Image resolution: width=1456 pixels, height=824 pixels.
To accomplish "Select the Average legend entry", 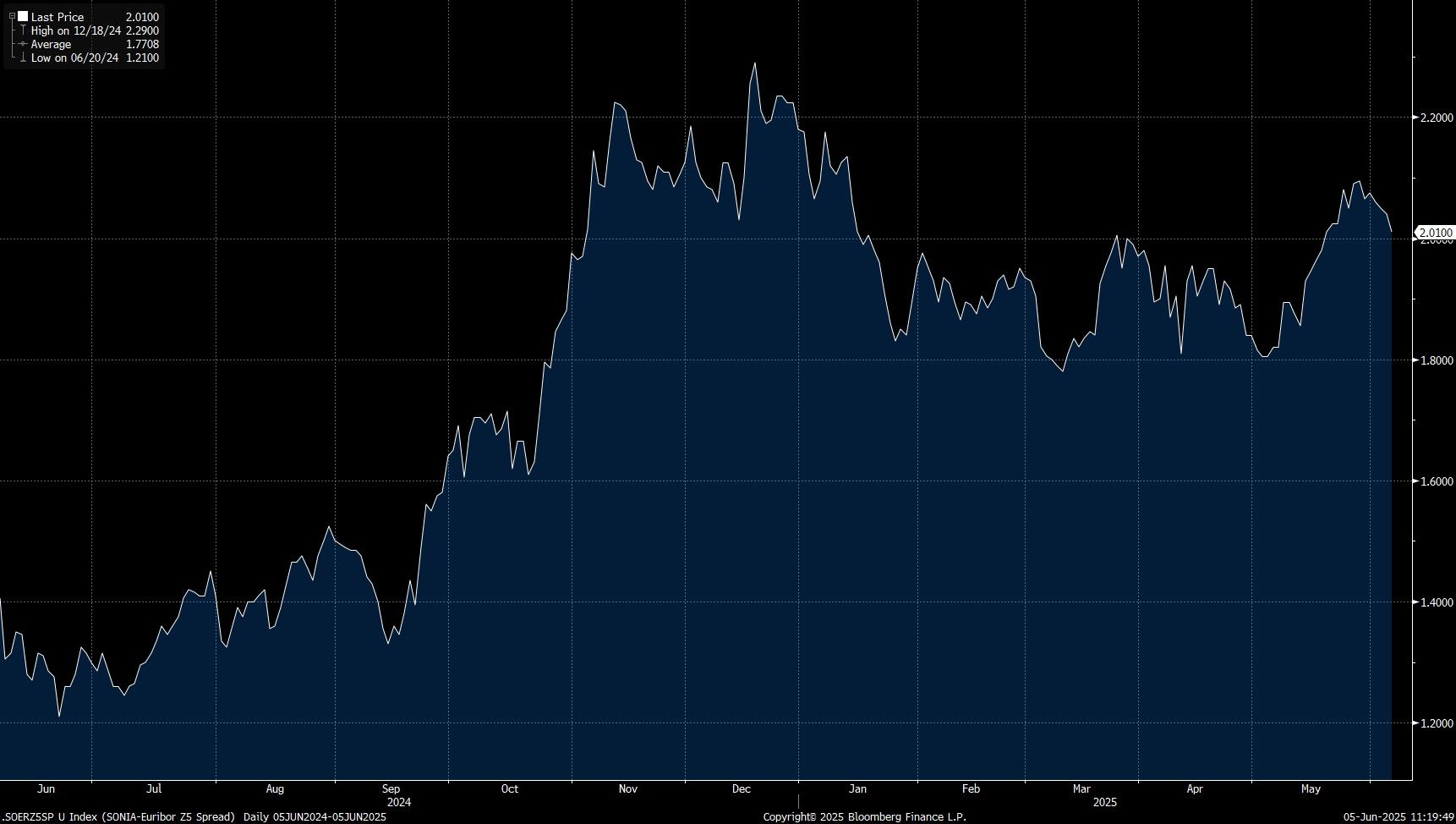I will tap(51, 44).
